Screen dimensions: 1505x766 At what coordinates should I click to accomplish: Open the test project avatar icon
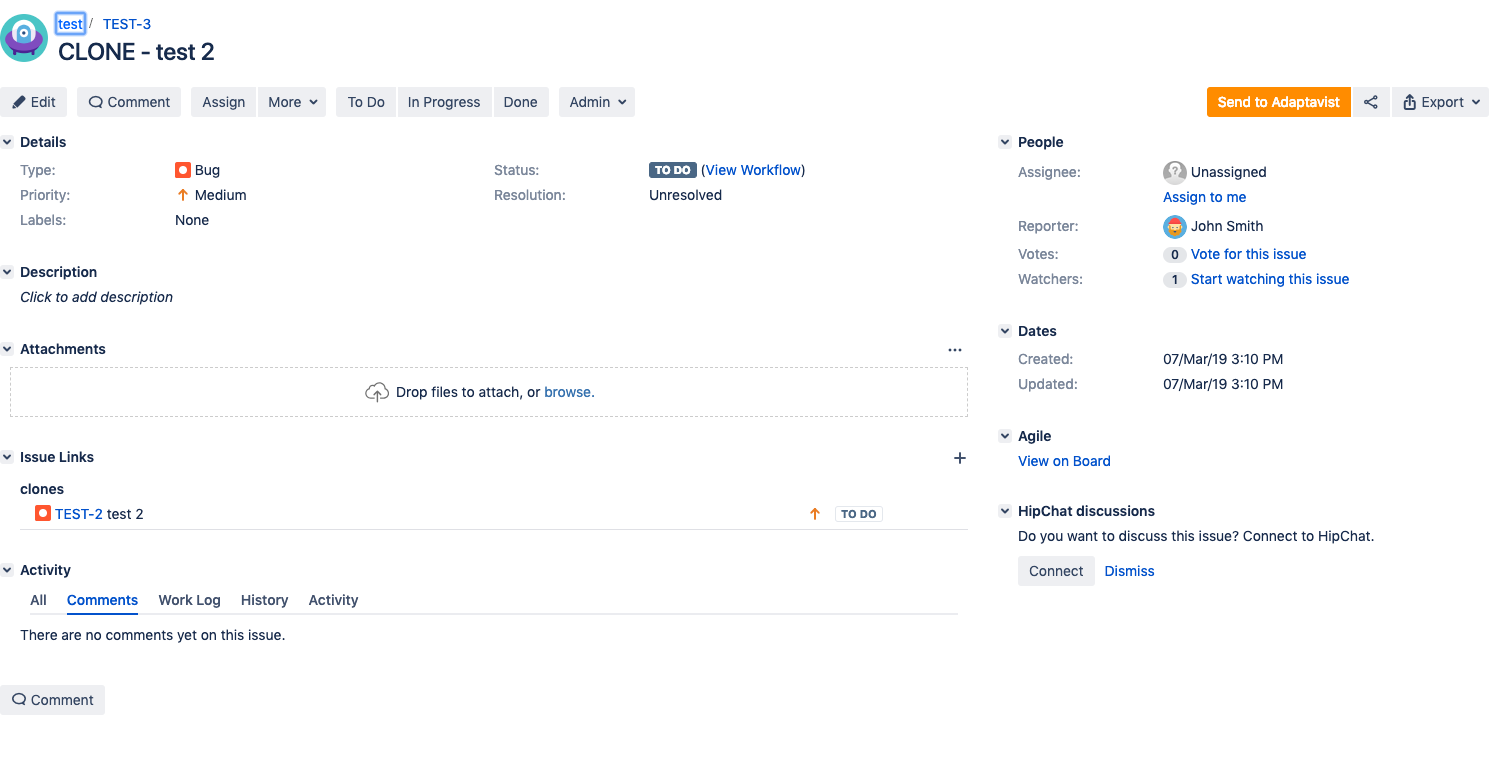tap(24, 38)
